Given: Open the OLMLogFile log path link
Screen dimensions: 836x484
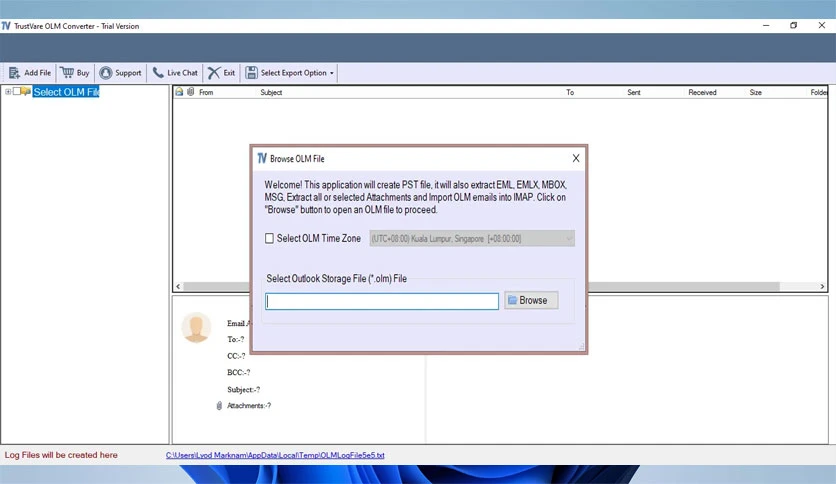Looking at the screenshot, I should 275,455.
